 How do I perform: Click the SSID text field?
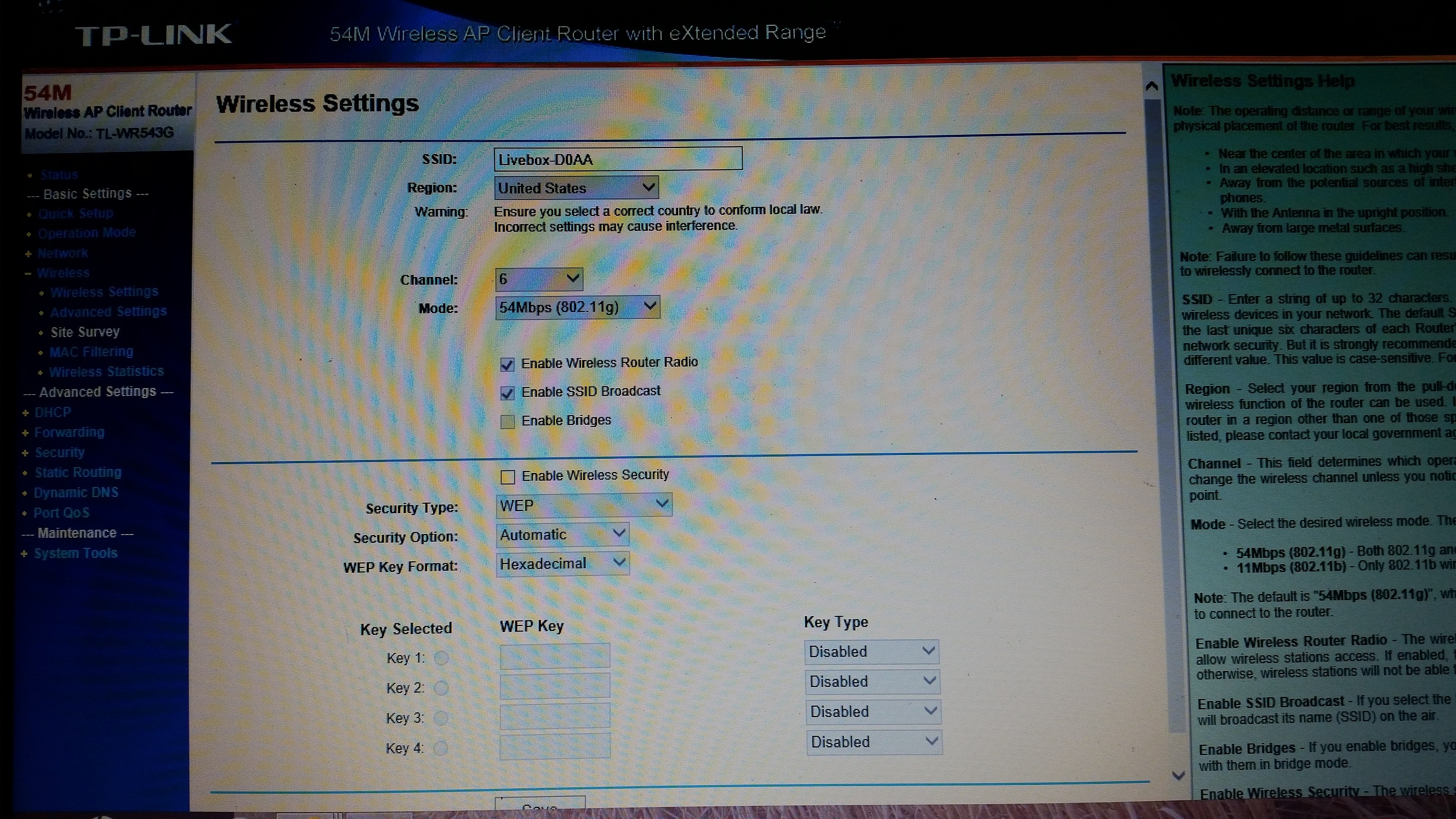617,160
